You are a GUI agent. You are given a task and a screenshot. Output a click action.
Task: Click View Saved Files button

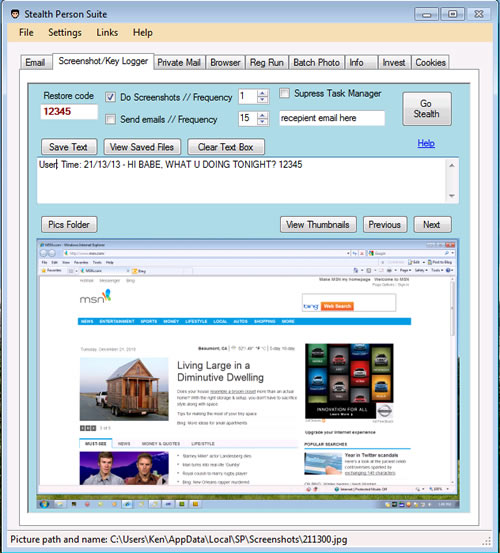(142, 147)
